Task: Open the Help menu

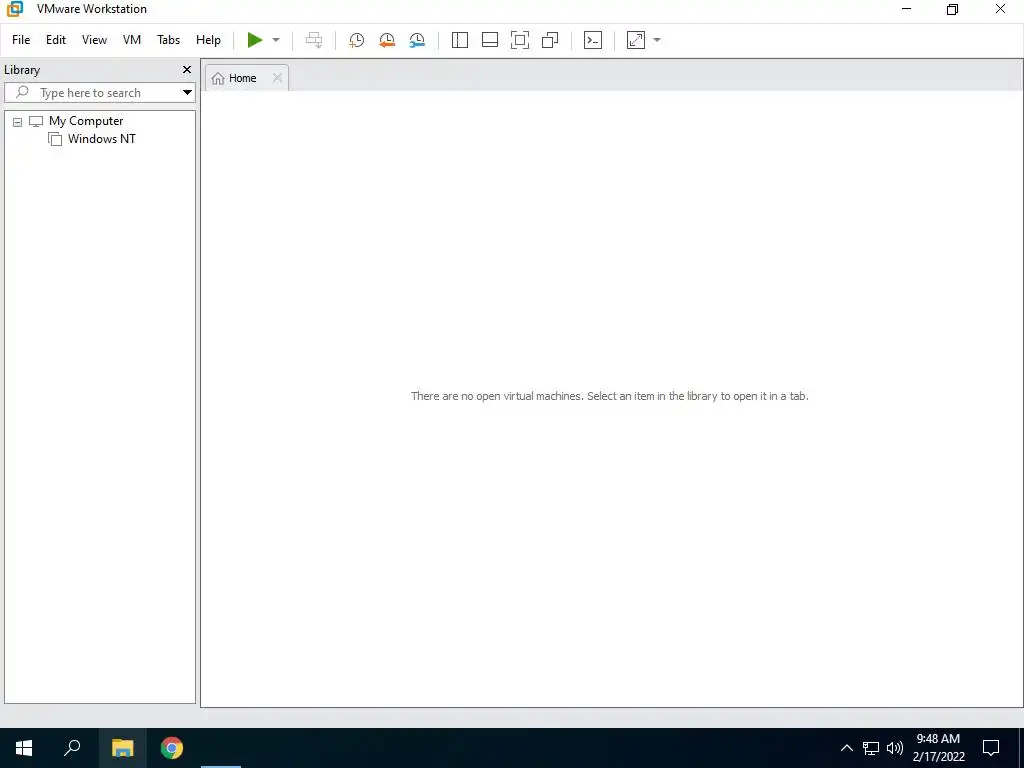Action: [x=208, y=40]
